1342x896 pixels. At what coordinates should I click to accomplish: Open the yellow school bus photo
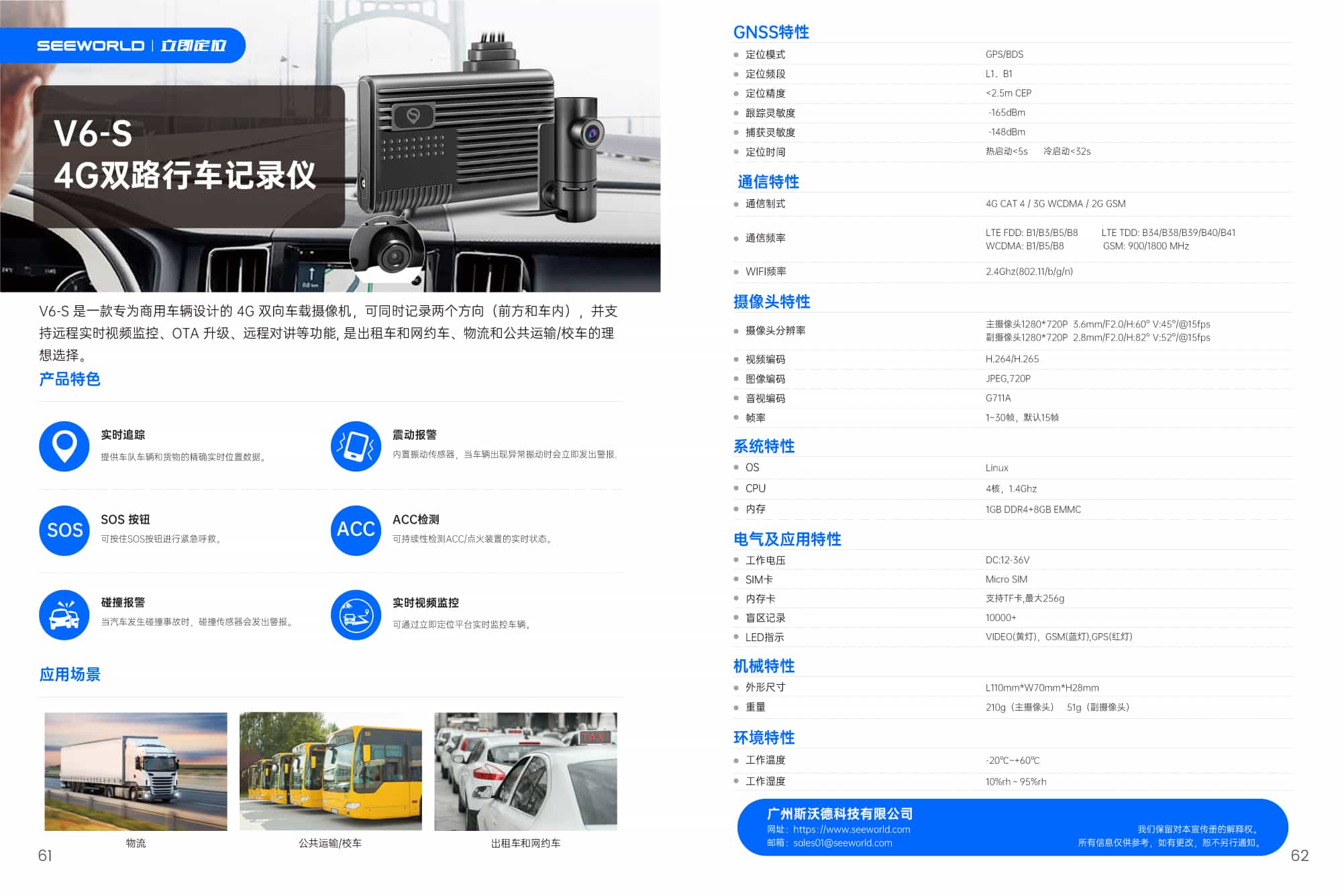330,771
